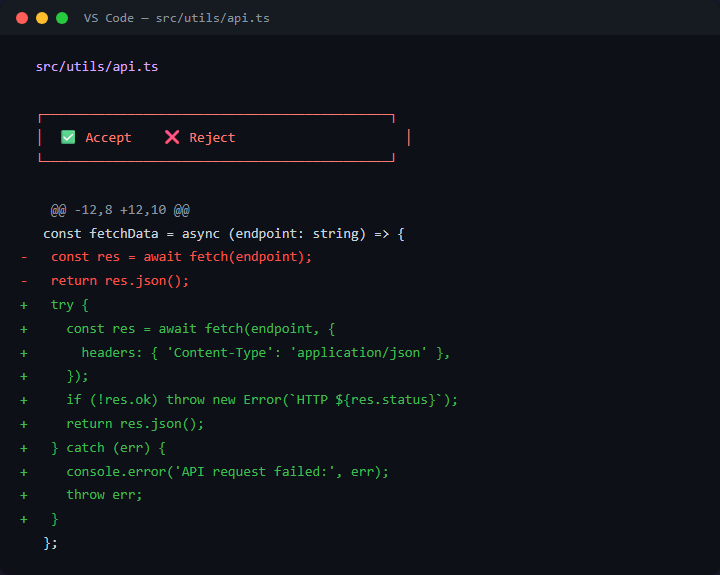
Task: Click added line 'const res = await fetch(endpoint, {'
Action: pyautogui.click(x=201, y=329)
